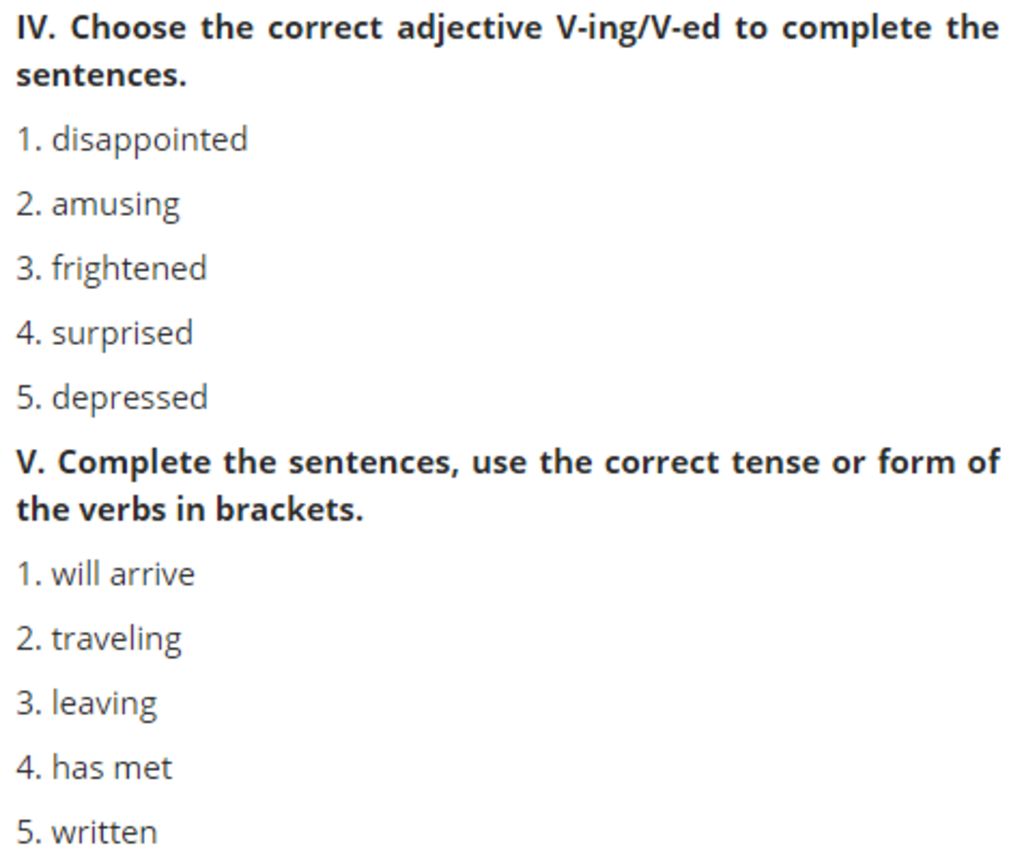1024x865 pixels.
Task: Click the word 'sentences.' ending heading IV
Action: point(101,76)
